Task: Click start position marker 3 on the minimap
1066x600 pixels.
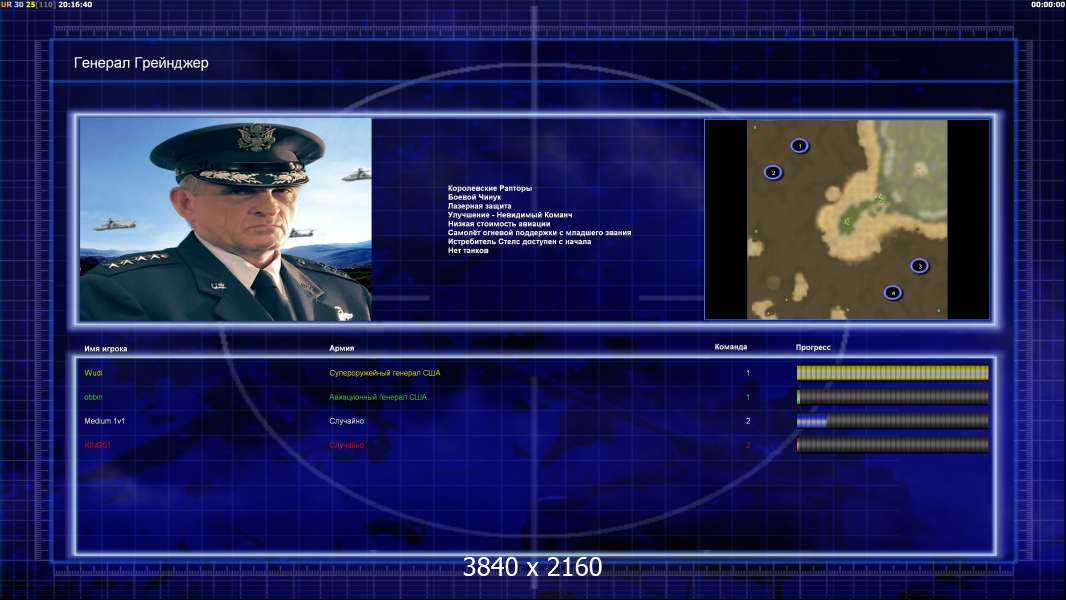Action: (919, 266)
